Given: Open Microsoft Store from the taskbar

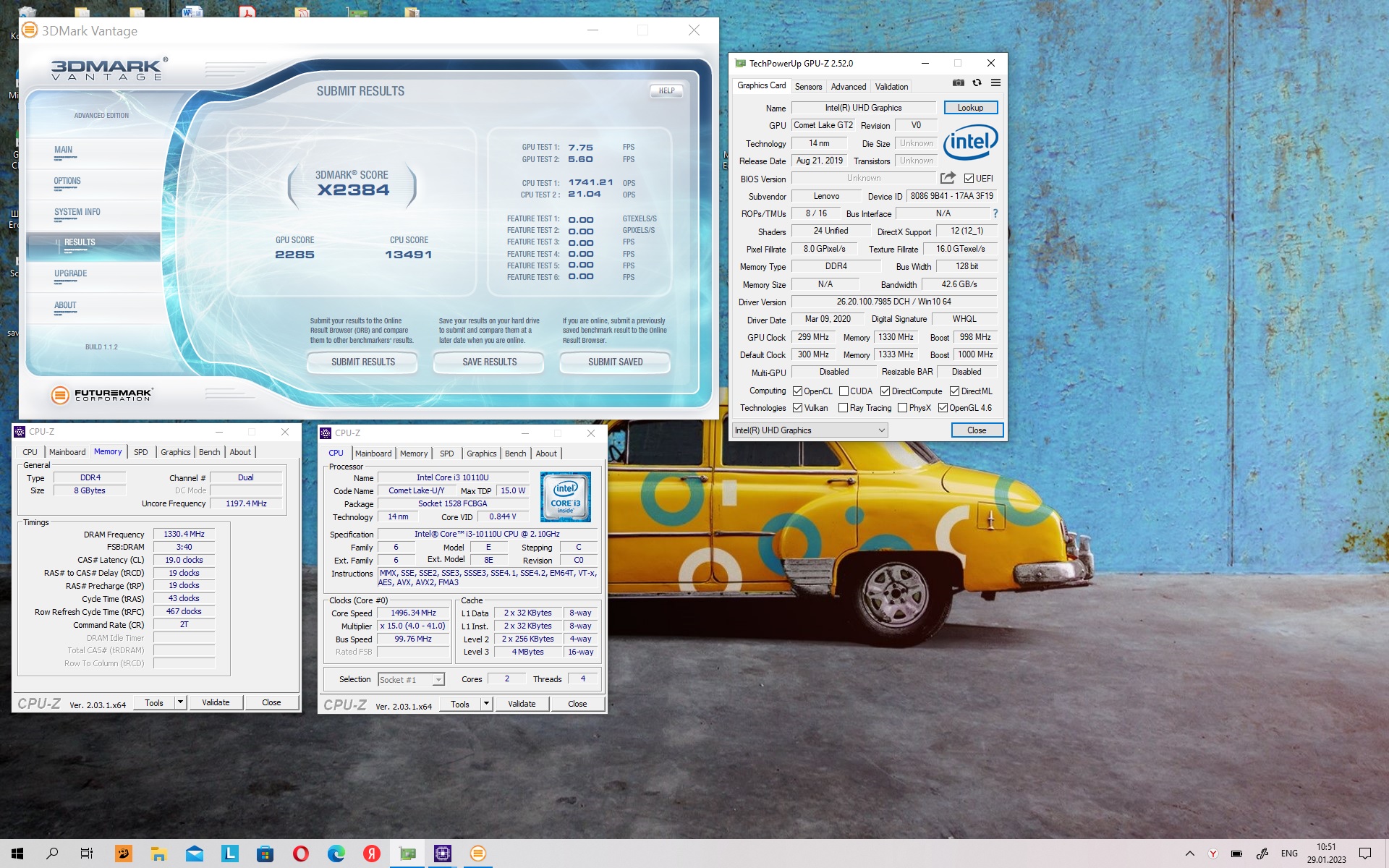Looking at the screenshot, I should (265, 854).
